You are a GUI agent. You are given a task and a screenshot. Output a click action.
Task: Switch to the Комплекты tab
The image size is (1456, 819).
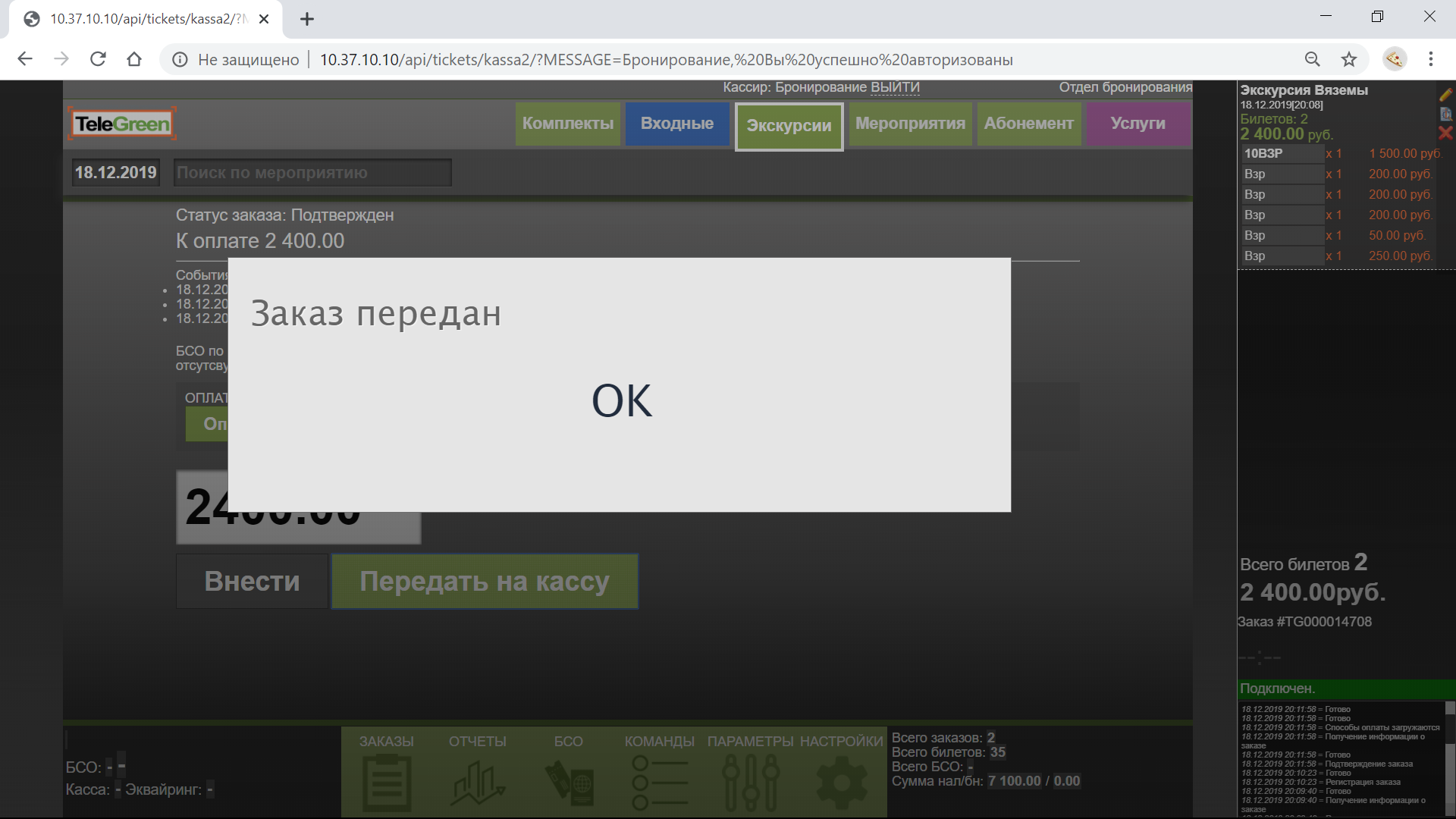tap(568, 124)
